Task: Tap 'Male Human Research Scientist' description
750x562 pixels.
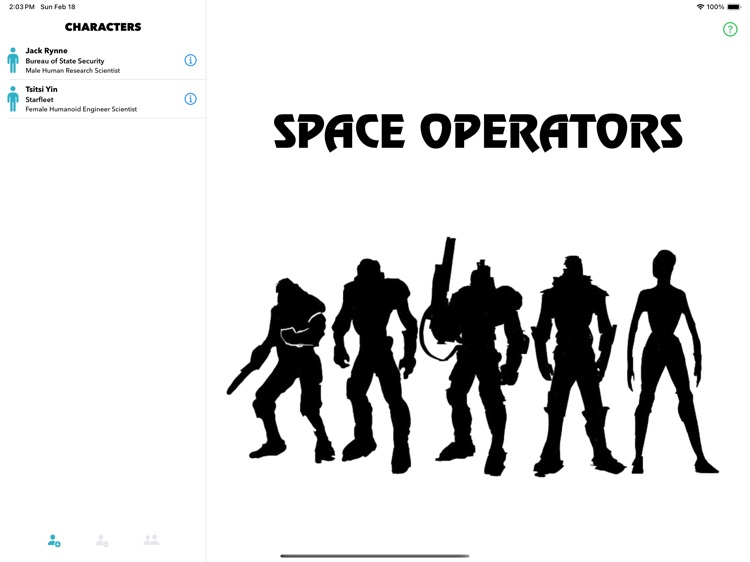Action: tap(73, 70)
